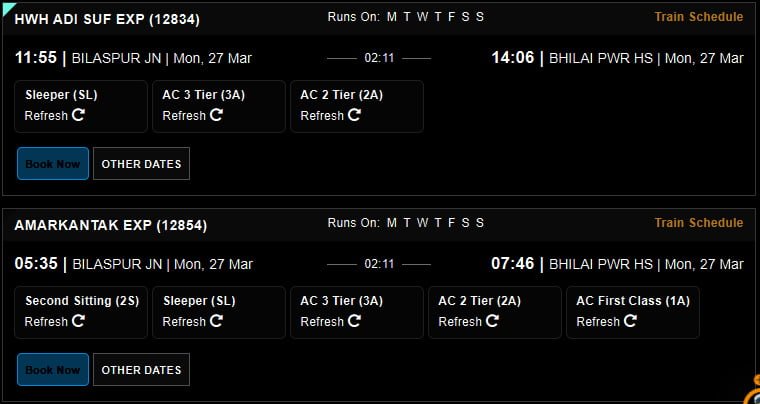Click Book Now for train 12834

coord(53,164)
